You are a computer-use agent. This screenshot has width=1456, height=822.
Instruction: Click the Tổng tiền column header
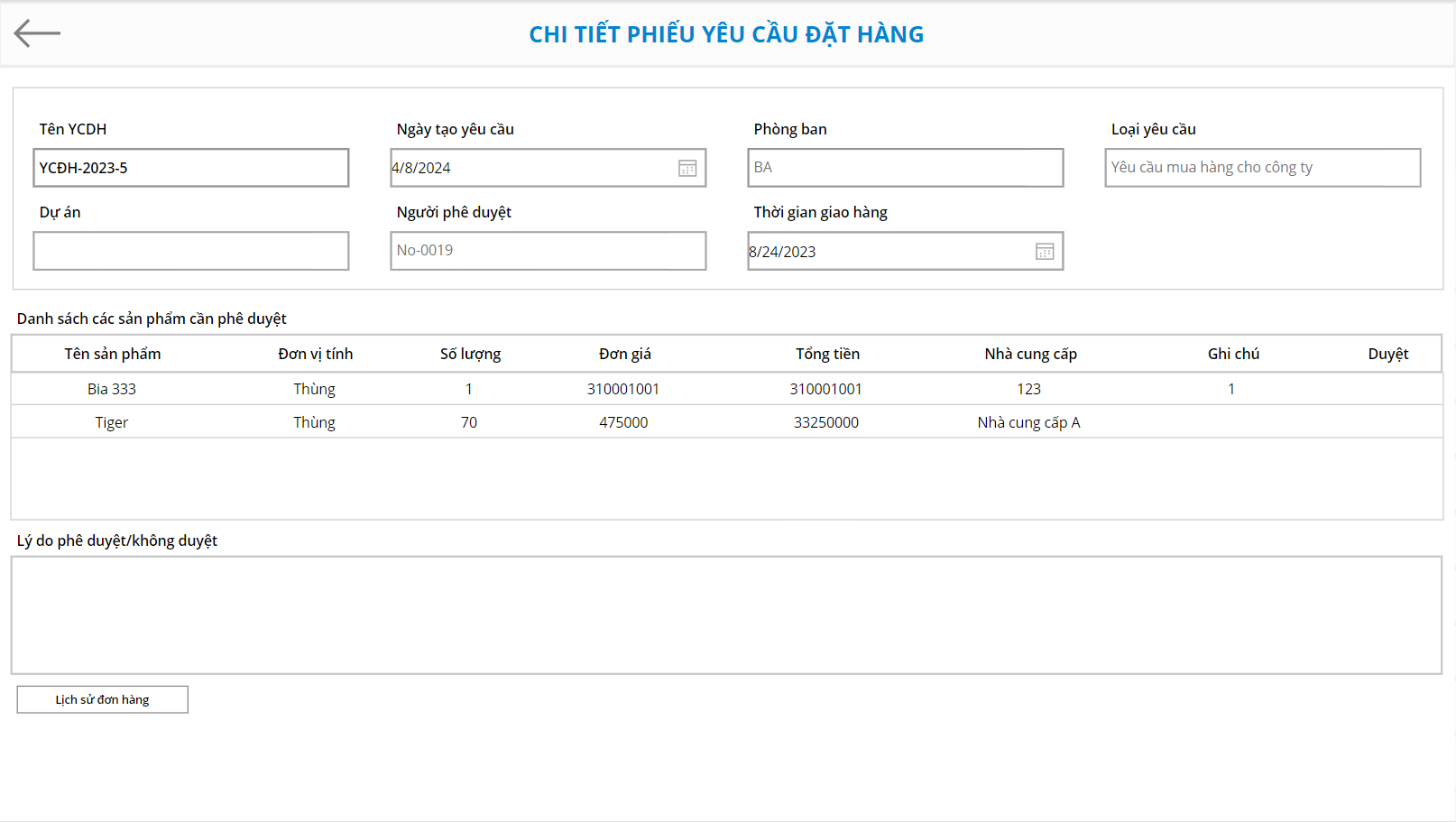pos(827,354)
